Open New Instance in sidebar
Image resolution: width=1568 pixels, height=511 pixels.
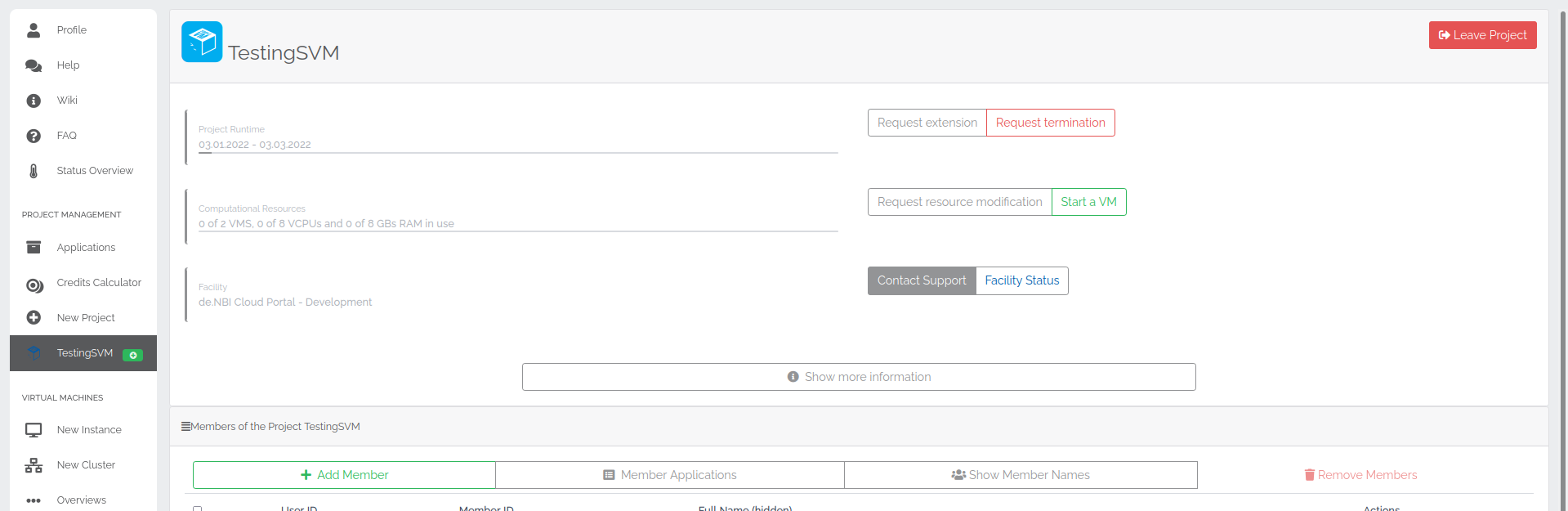point(89,430)
